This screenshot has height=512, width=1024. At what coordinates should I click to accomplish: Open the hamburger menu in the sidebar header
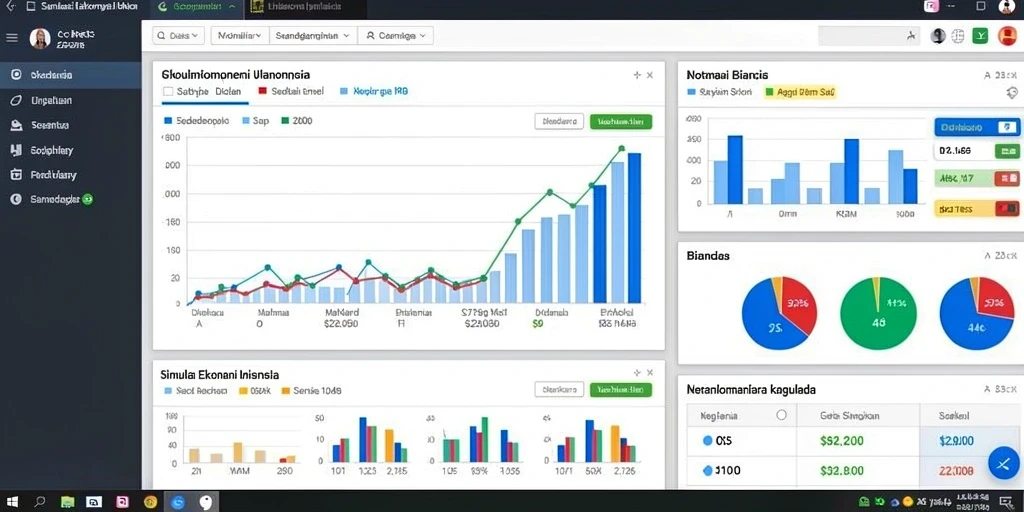(12, 38)
